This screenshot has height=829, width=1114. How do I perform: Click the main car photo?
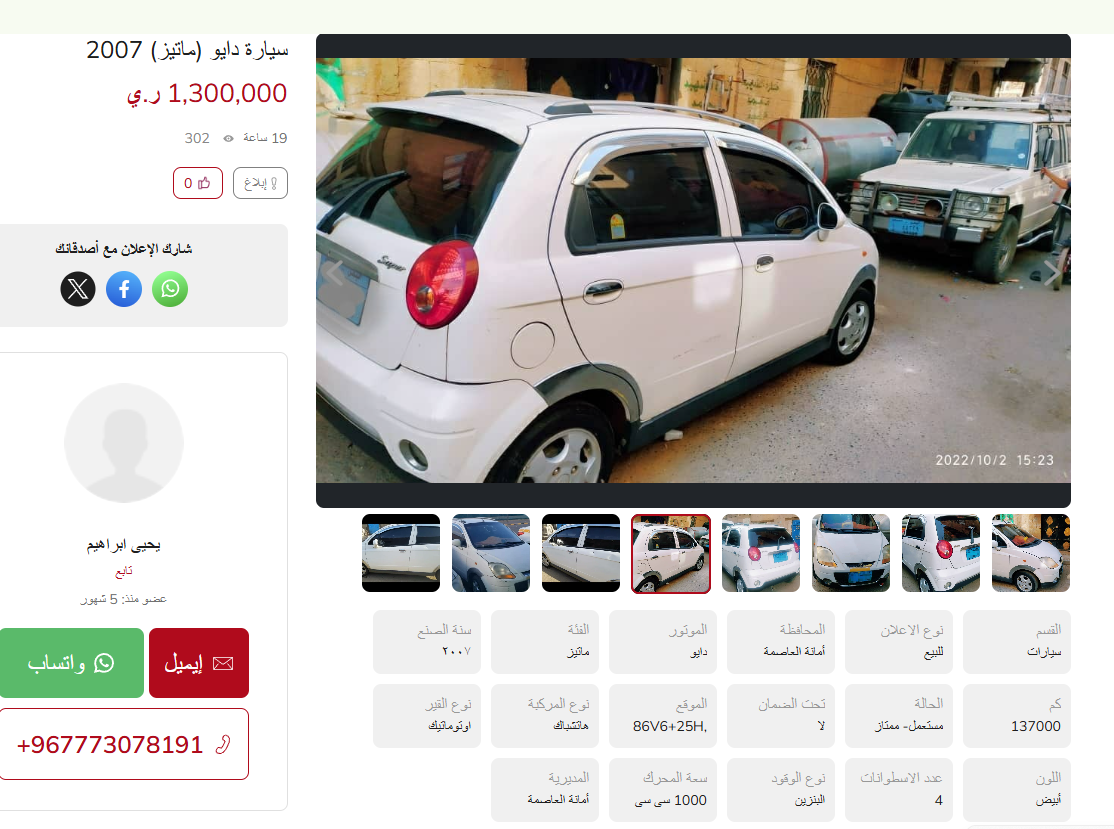693,271
